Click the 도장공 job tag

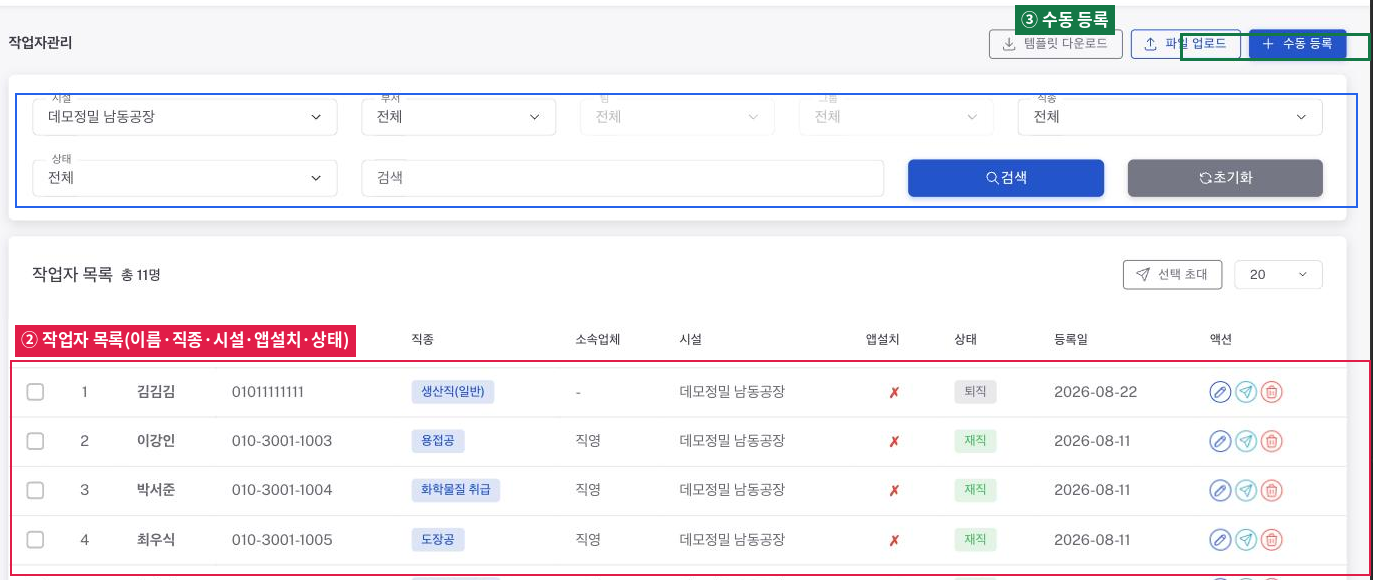click(438, 540)
